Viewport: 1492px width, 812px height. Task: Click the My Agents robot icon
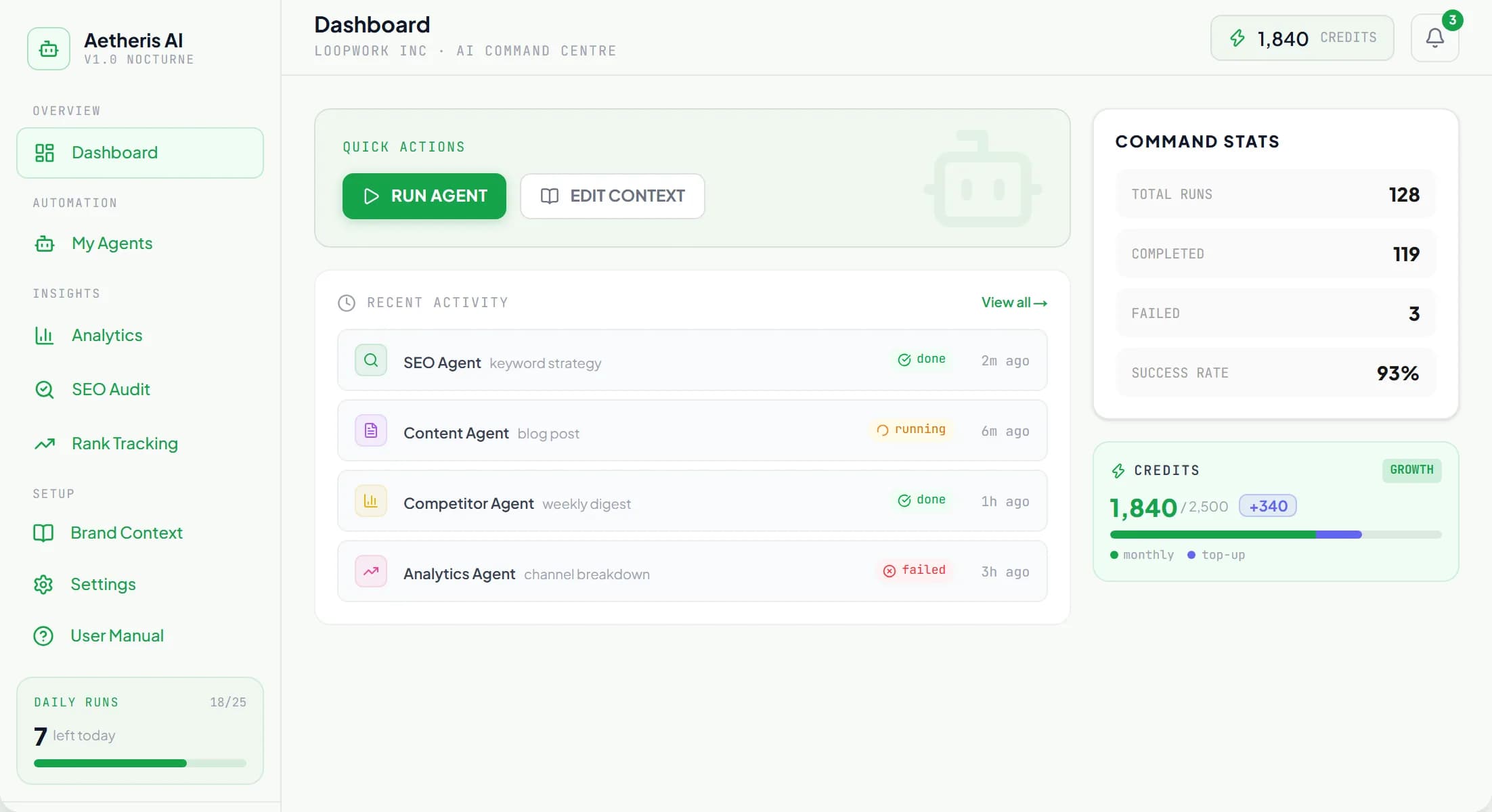[x=45, y=244]
